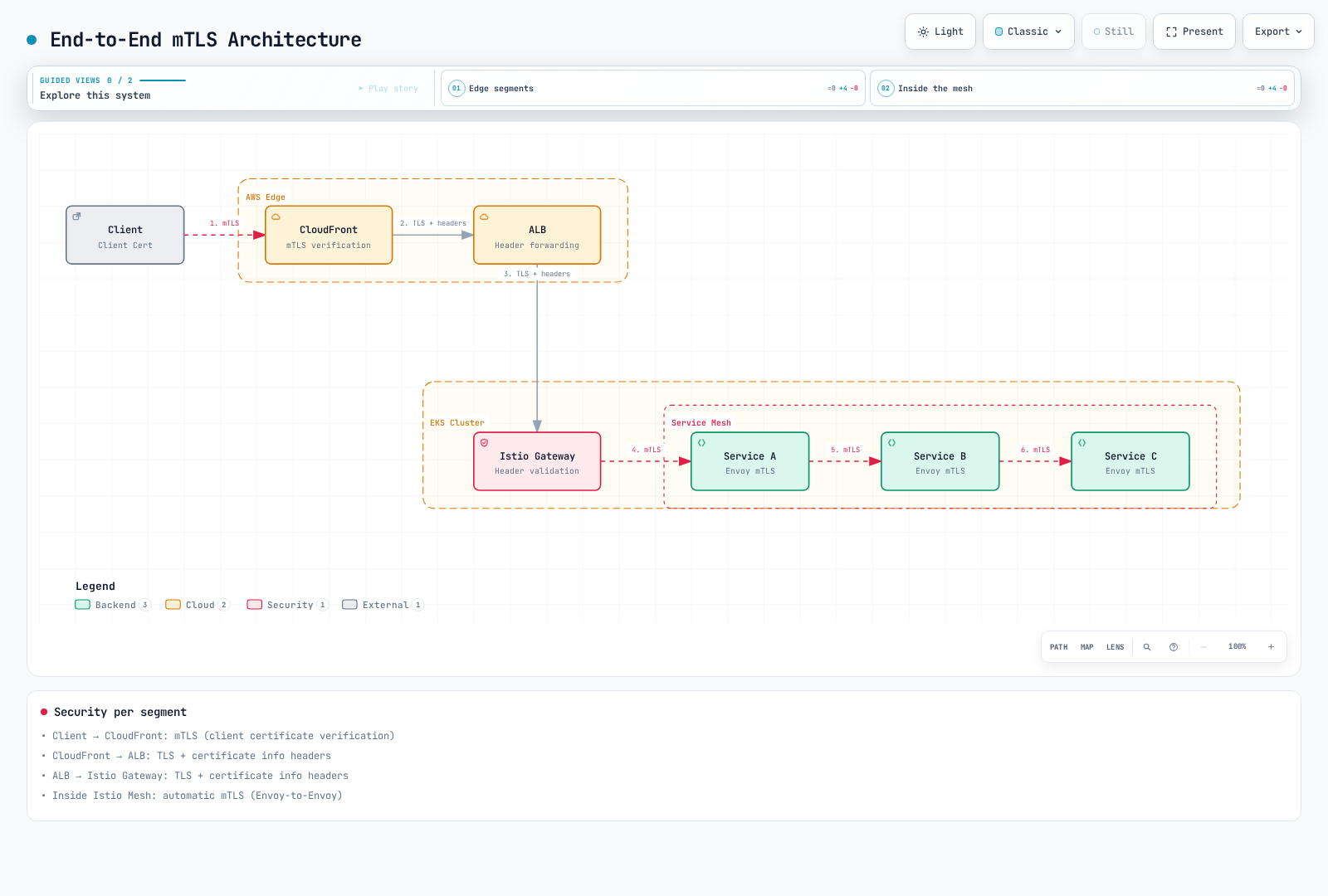Click the 100% zoom level reset
The image size is (1328, 896).
pos(1238,647)
